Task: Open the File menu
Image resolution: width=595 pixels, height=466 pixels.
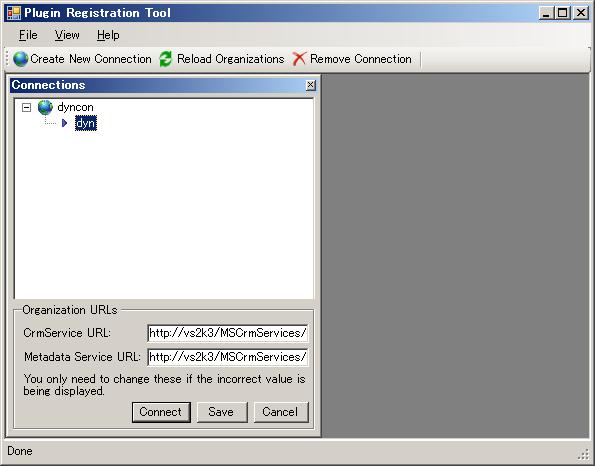Action: coord(28,35)
